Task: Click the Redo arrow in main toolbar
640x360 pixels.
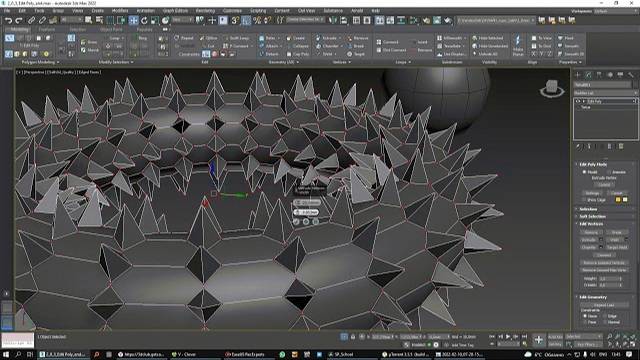Action: 19,20
